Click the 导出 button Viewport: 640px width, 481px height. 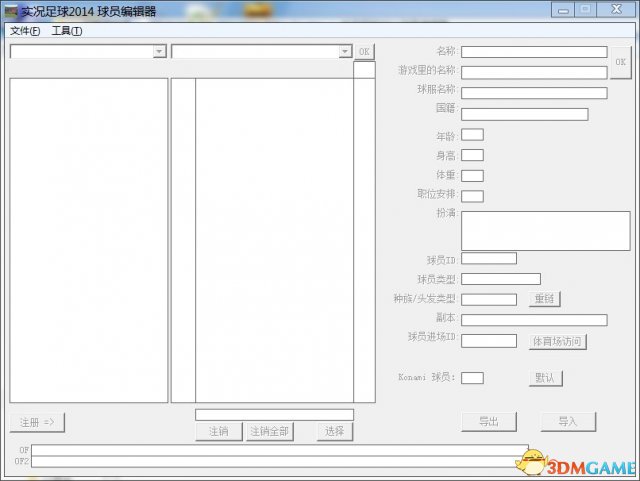(x=488, y=421)
